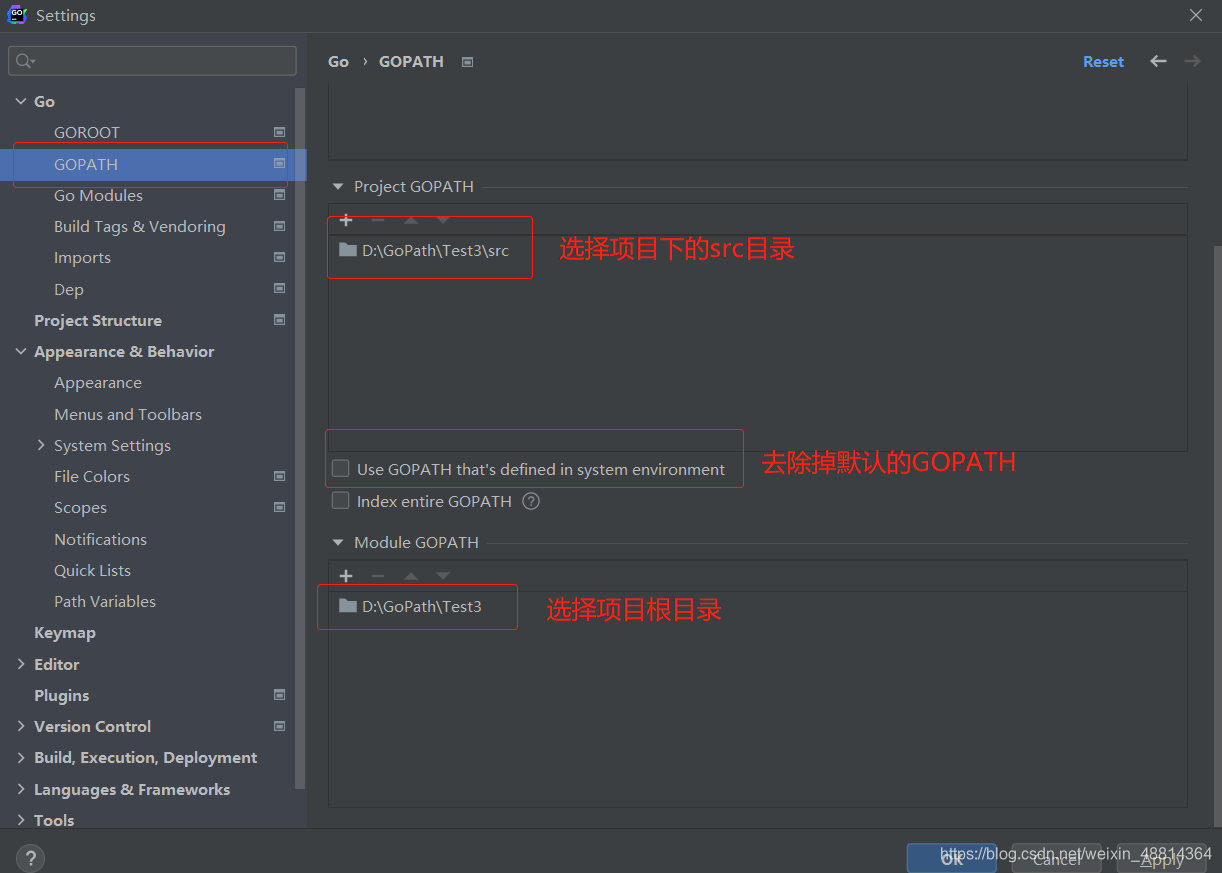Viewport: 1222px width, 873px height.
Task: Click the project-level icon beside Plugins
Action: [280, 695]
